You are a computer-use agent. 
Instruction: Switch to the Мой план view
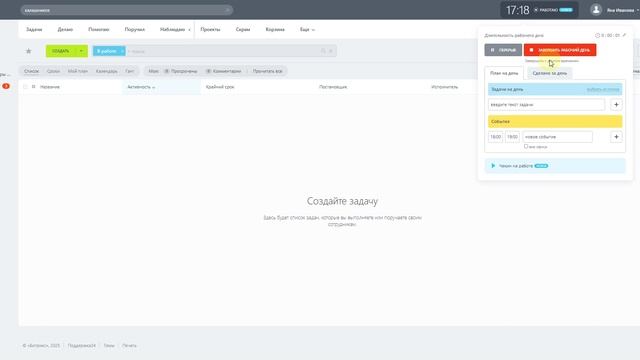pos(78,71)
